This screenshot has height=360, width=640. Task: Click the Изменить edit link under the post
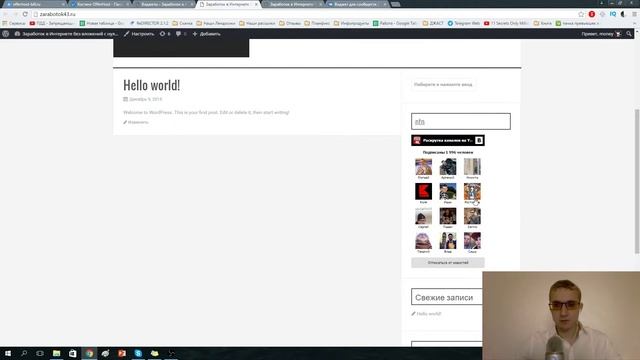tap(138, 122)
